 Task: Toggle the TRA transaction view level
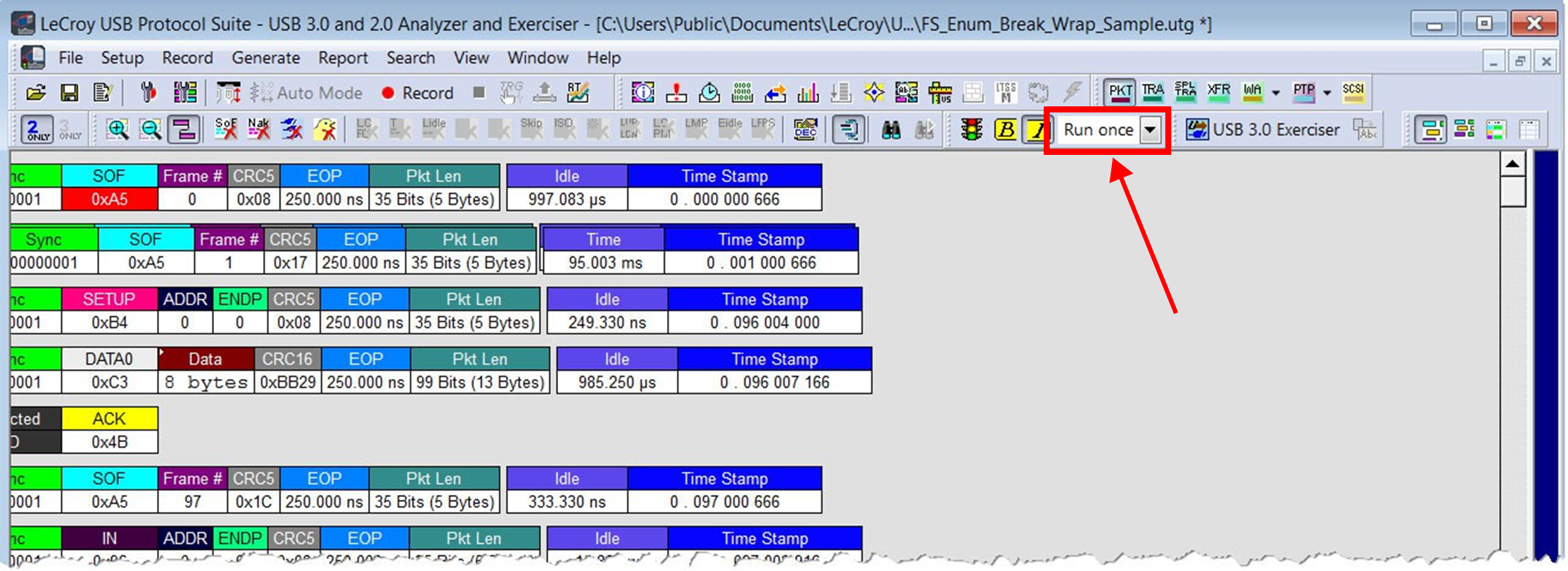coord(1153,92)
